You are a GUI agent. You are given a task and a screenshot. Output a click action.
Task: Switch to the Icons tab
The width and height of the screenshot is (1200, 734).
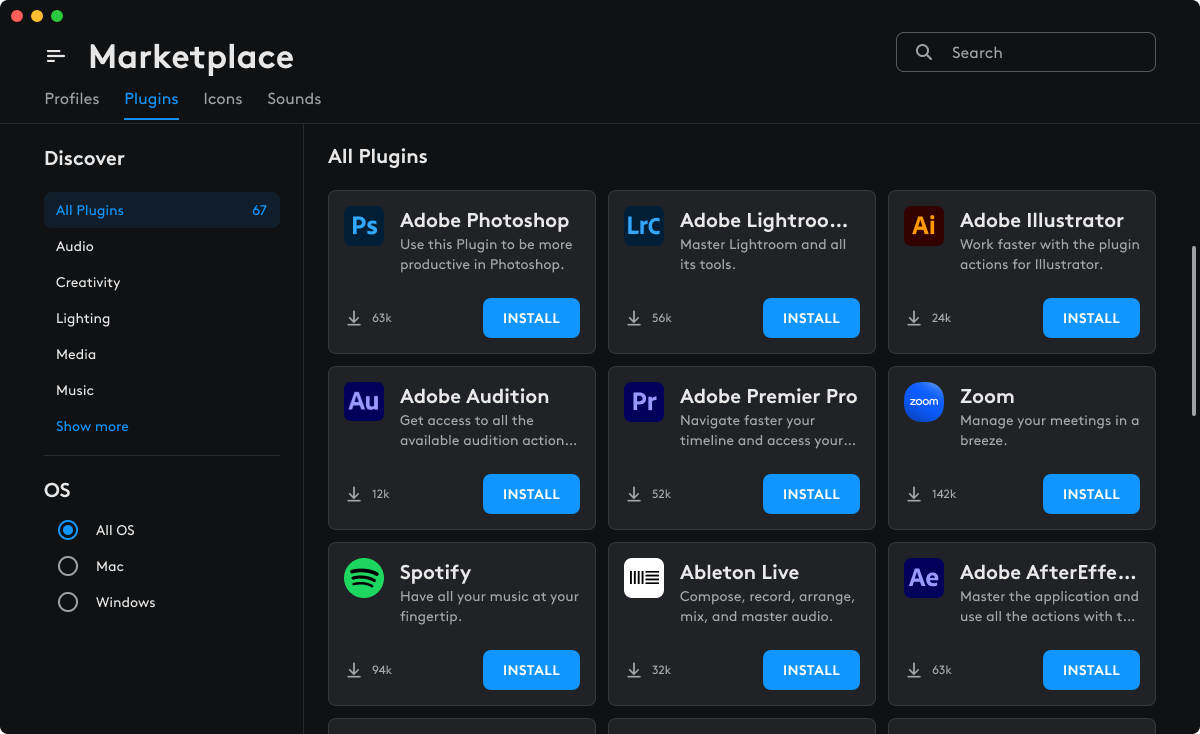(223, 99)
